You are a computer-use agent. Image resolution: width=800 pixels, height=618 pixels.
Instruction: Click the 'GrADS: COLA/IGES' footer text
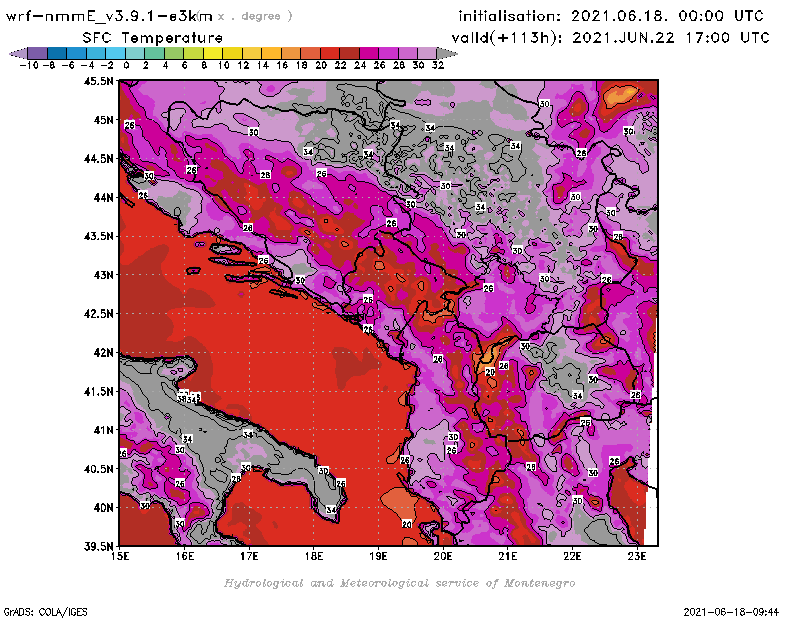click(x=45, y=612)
